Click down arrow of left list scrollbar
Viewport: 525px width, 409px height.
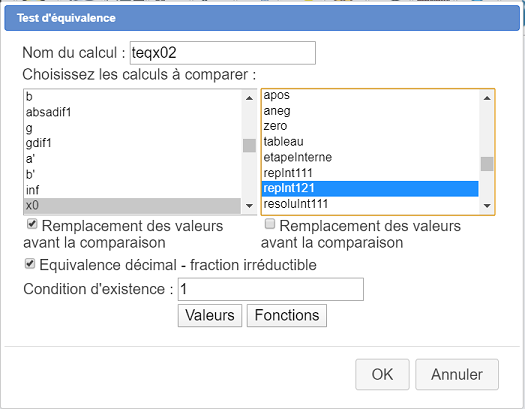[249, 206]
